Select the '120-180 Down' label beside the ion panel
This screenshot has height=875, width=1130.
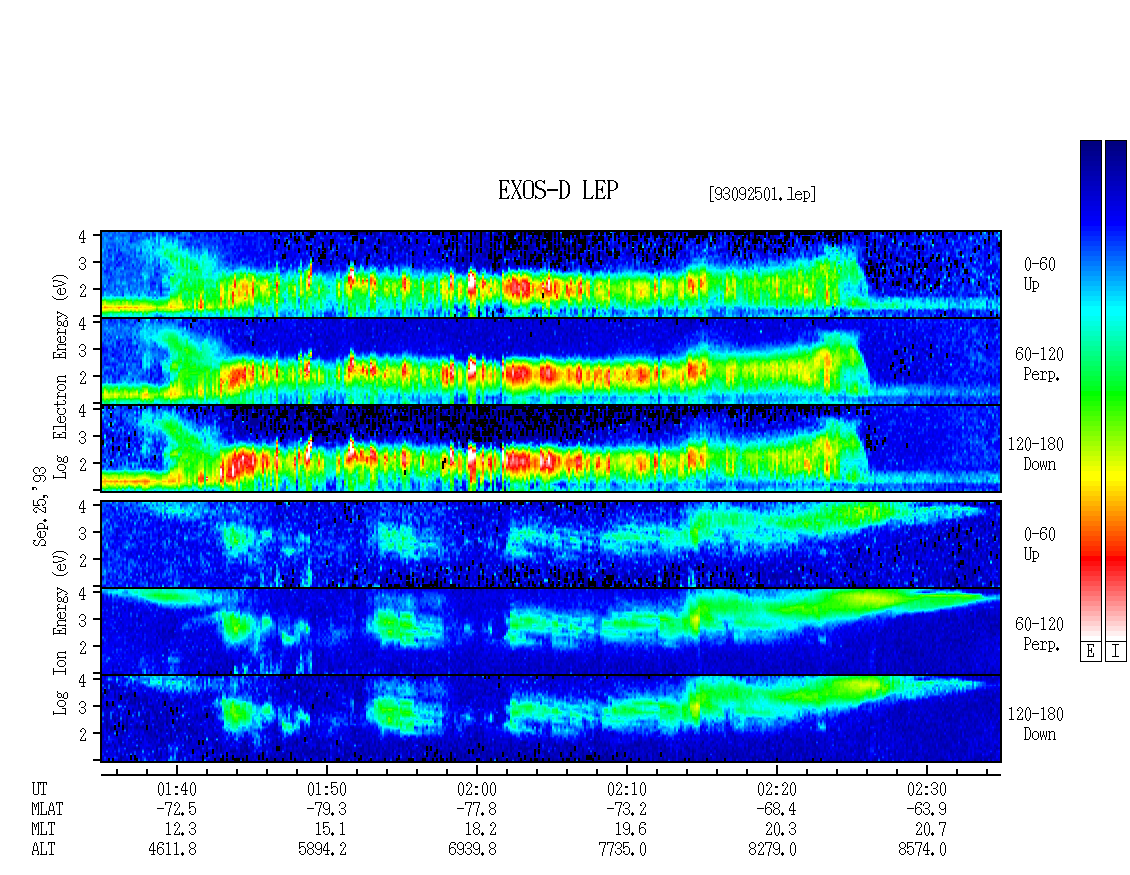[1036, 724]
